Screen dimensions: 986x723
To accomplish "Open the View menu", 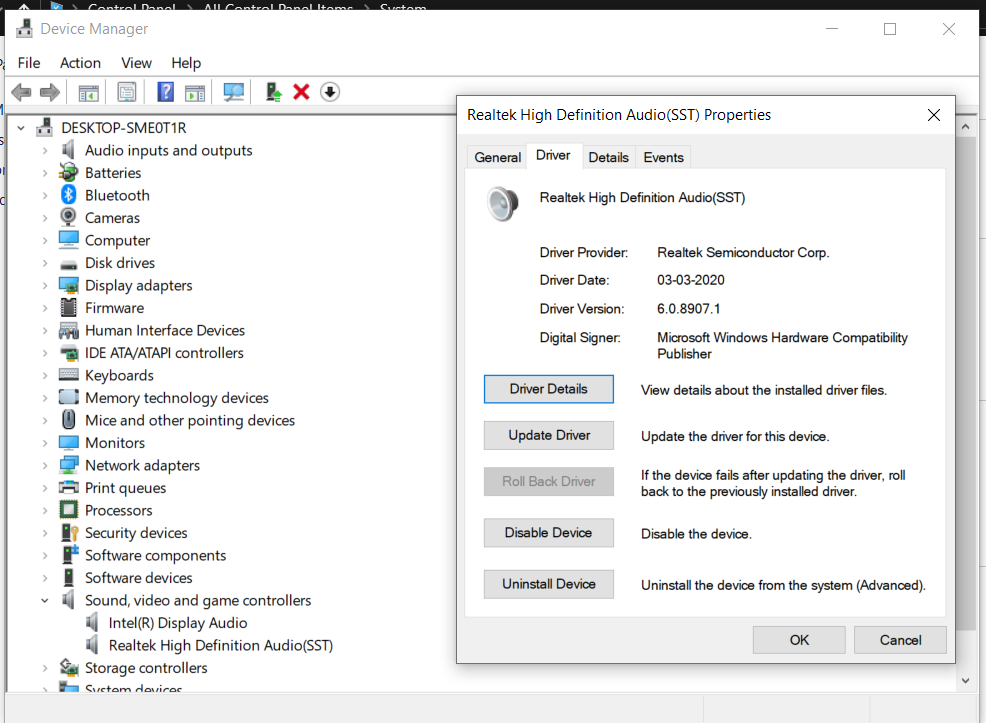I will click(x=136, y=63).
